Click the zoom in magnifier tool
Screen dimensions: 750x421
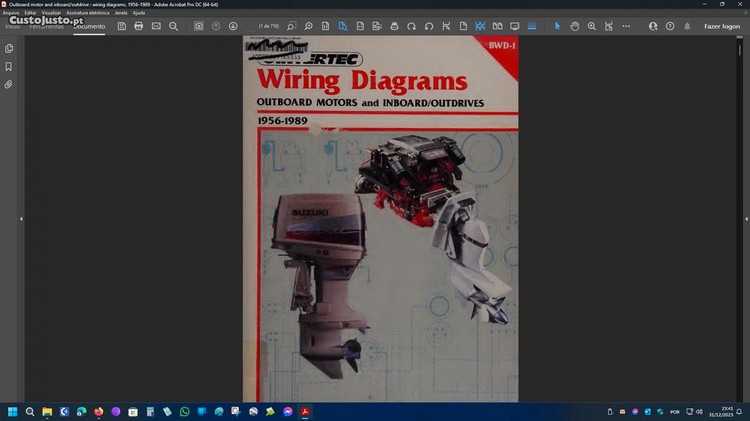pyautogui.click(x=592, y=26)
